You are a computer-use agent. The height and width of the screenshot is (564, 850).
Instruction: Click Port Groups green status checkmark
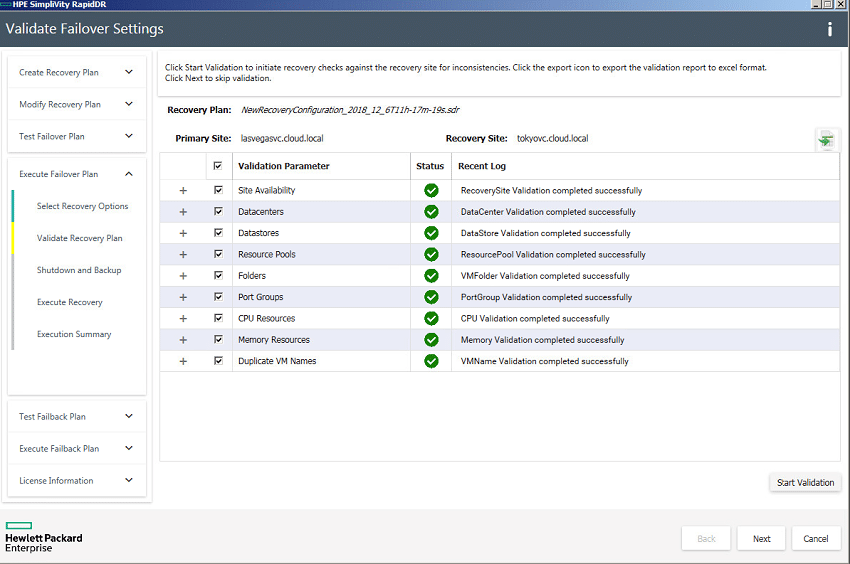coord(432,297)
